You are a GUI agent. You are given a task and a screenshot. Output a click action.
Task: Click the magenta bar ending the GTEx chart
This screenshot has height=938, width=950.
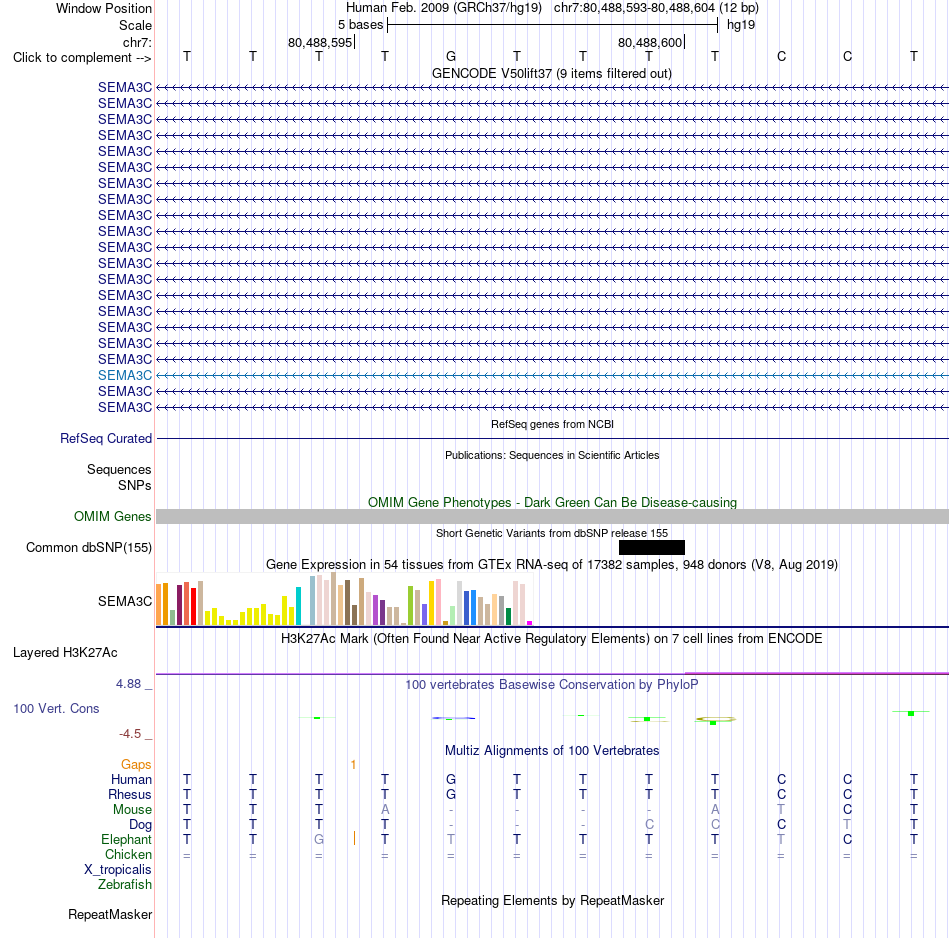tap(530, 623)
